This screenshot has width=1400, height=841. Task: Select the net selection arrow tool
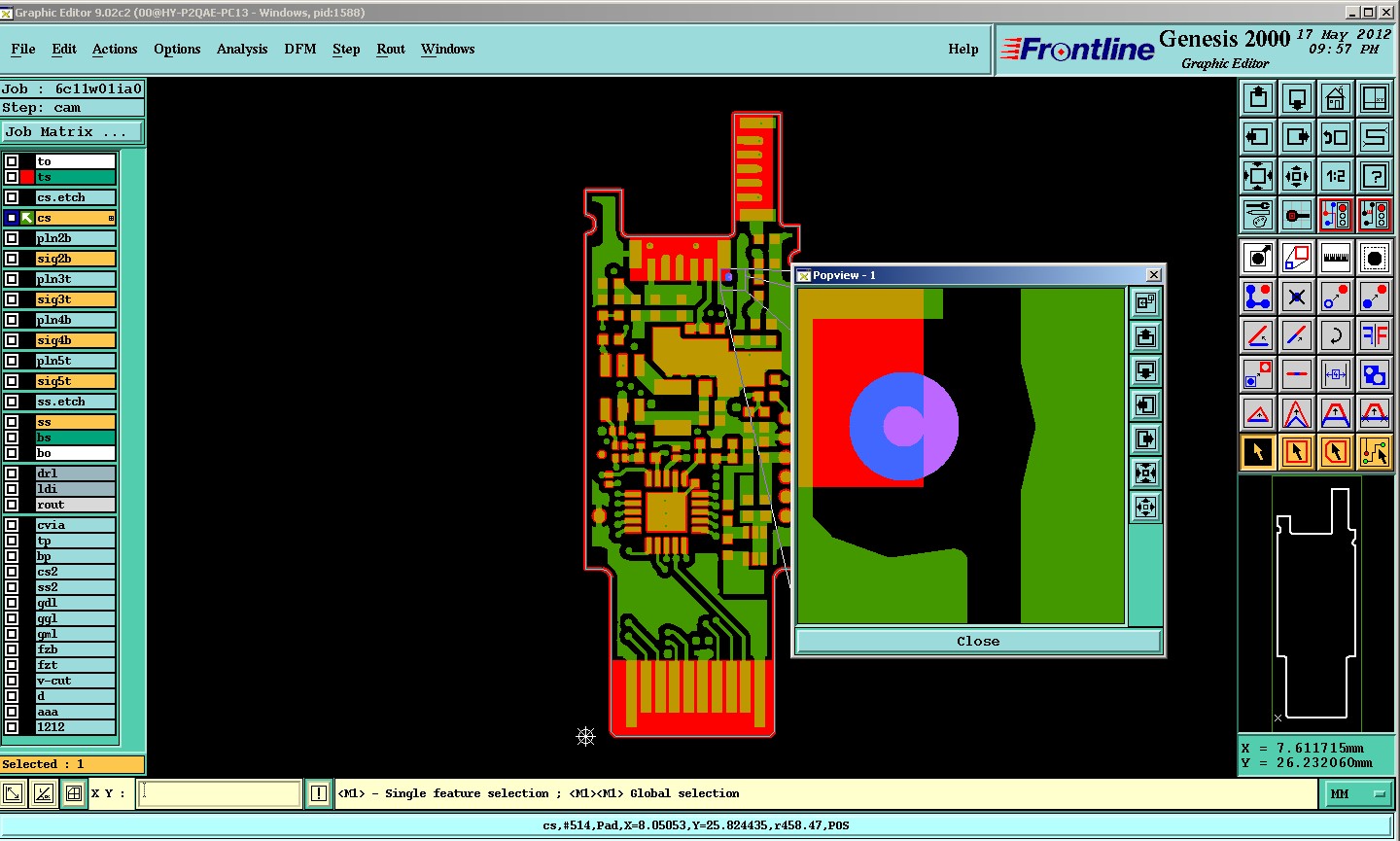[1375, 452]
